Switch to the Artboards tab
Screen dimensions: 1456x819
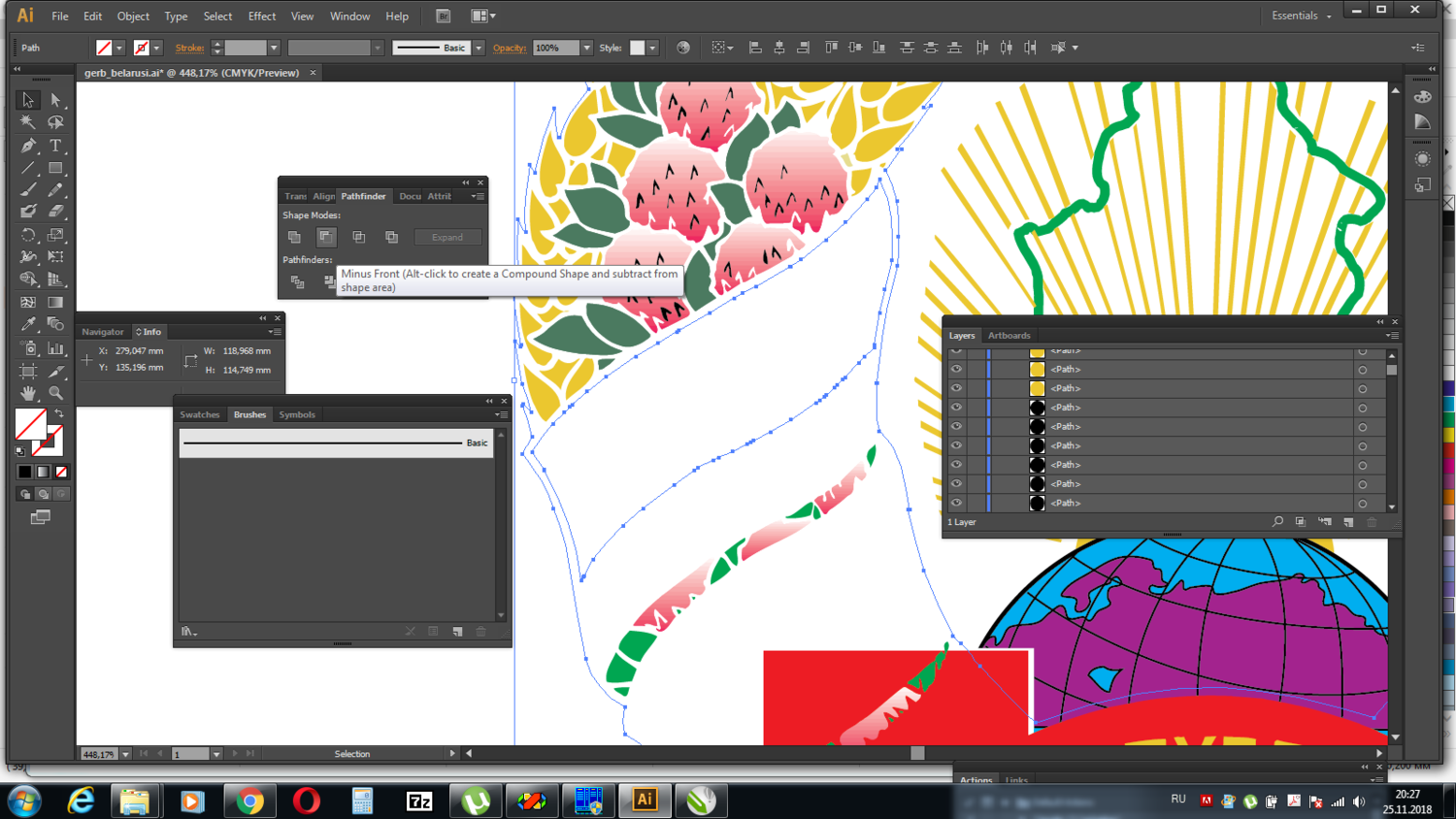pos(1009,336)
